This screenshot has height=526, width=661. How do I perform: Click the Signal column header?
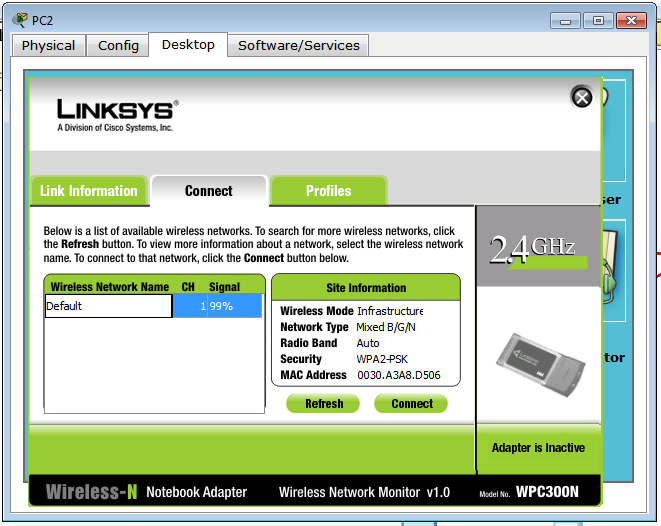pyautogui.click(x=224, y=287)
